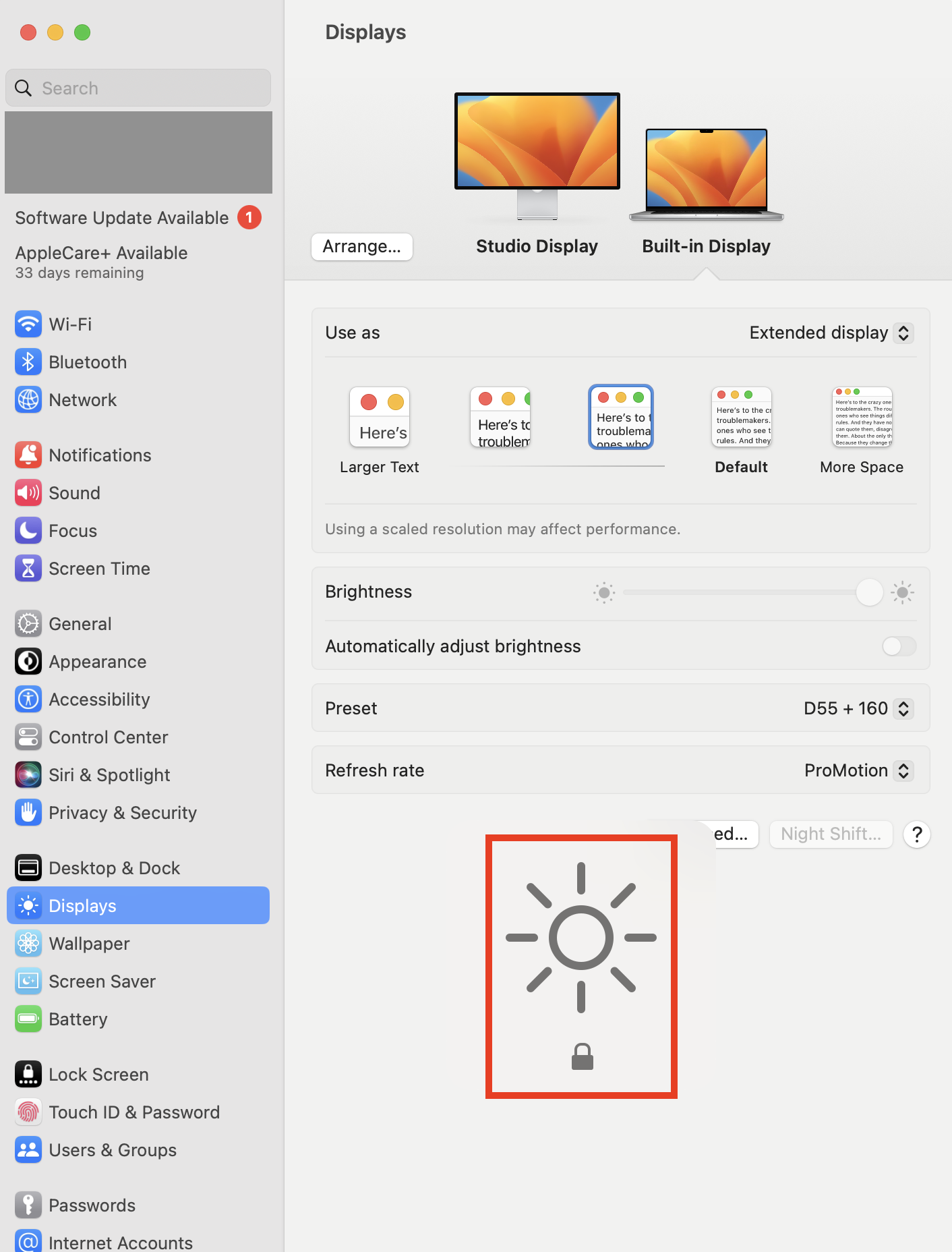Open the Sound speaker icon
This screenshot has height=1252, width=952.
point(28,493)
